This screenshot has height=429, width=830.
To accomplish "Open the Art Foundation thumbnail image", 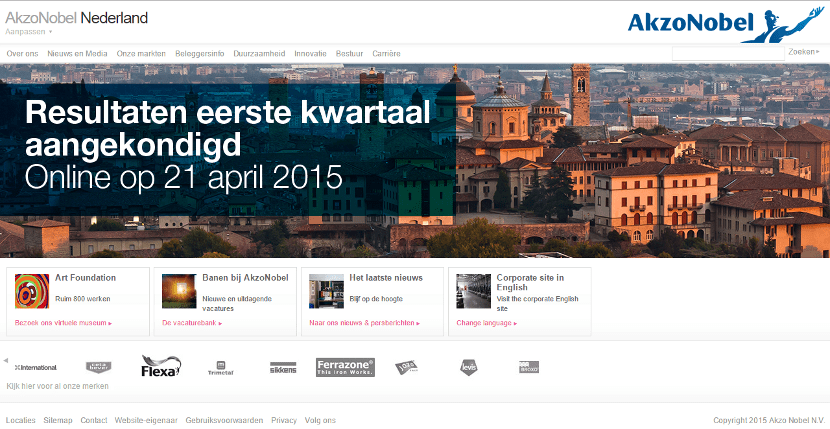I will coord(32,291).
